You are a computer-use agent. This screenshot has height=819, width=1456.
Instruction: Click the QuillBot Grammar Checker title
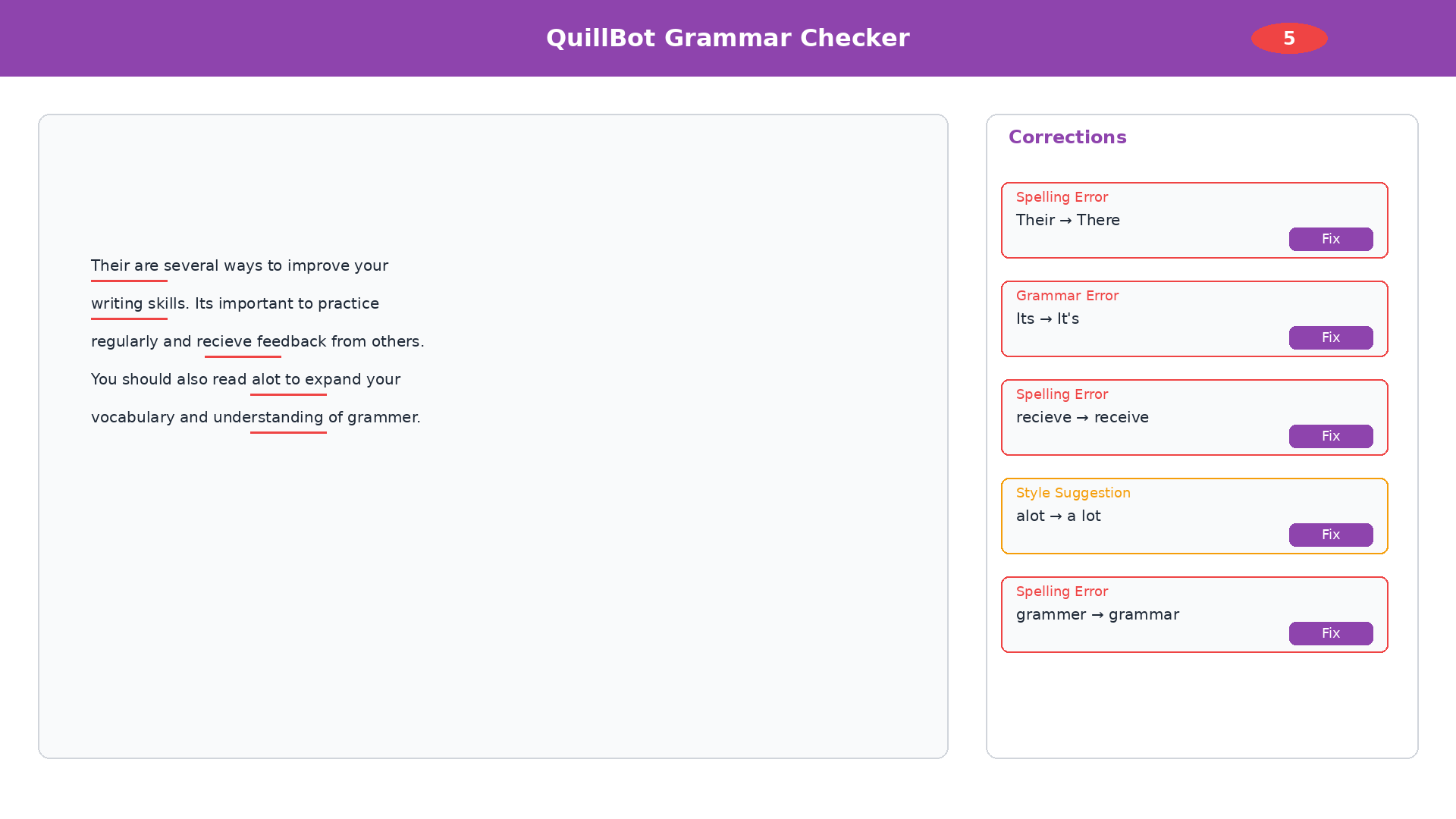point(728,38)
